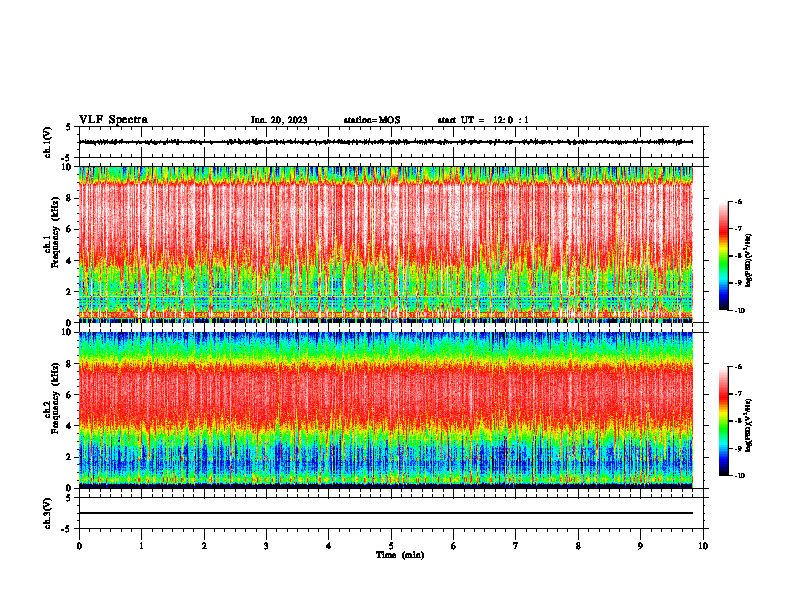Click time axis tick label "1"

click(x=141, y=546)
